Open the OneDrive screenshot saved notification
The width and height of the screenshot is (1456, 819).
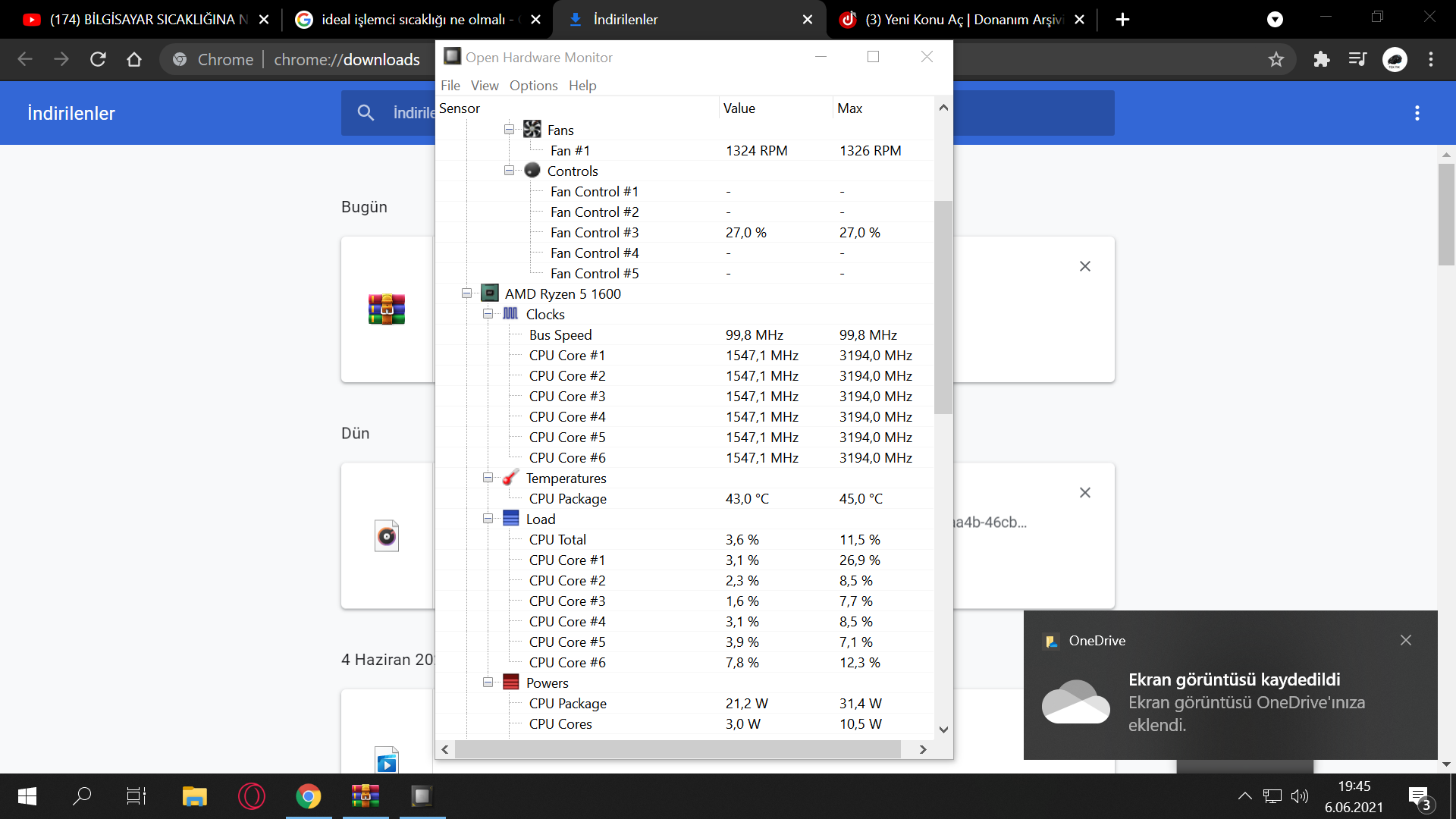1230,686
